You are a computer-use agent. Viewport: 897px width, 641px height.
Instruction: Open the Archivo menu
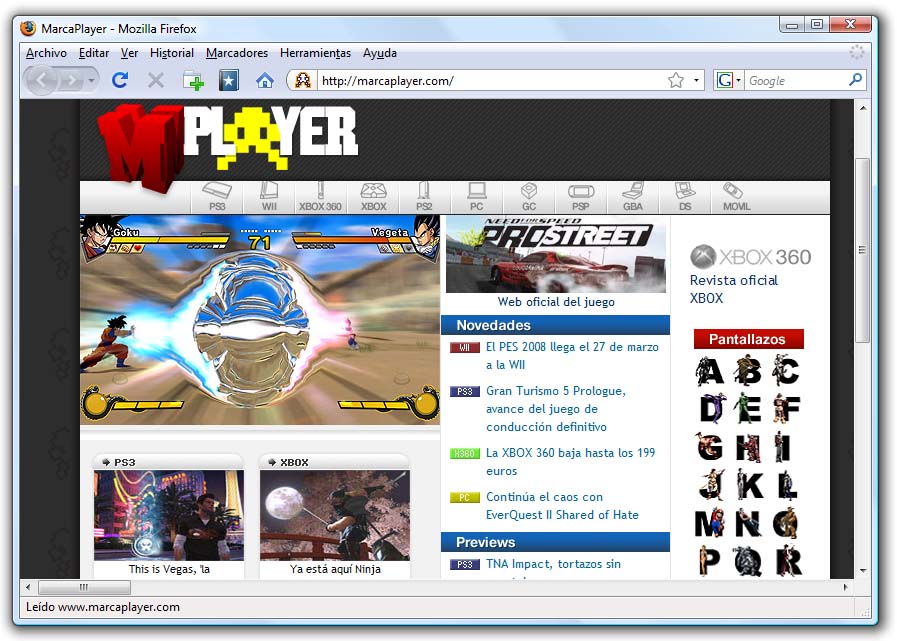[46, 53]
